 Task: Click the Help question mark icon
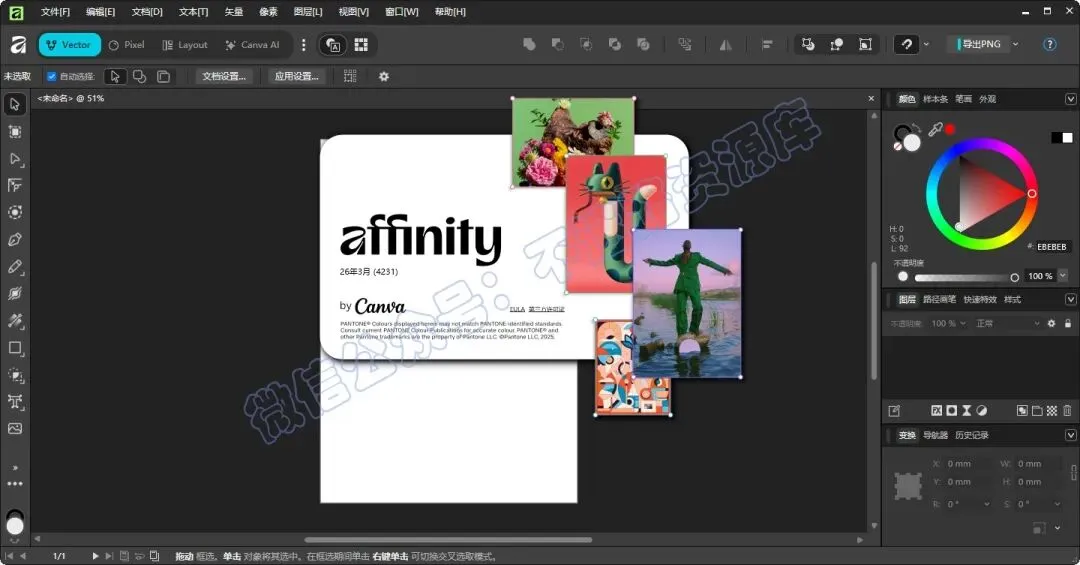(x=1050, y=45)
